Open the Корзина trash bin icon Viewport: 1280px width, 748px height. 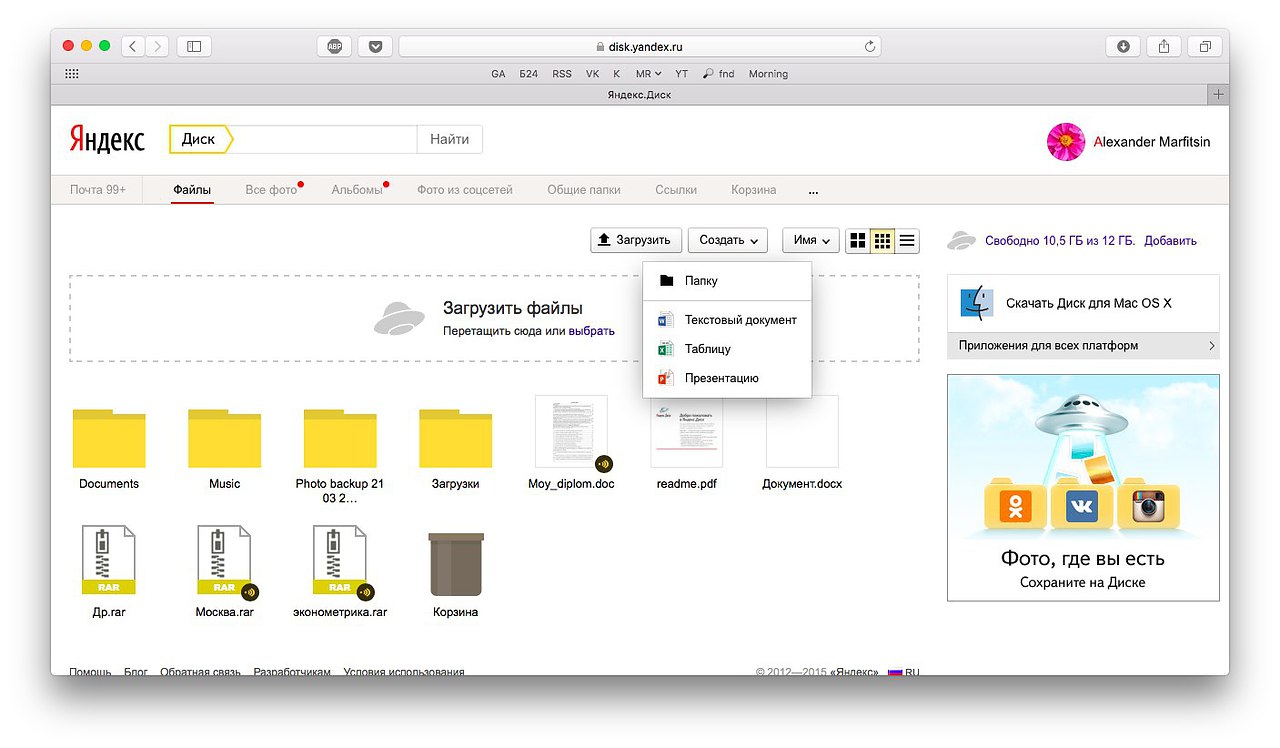(456, 565)
